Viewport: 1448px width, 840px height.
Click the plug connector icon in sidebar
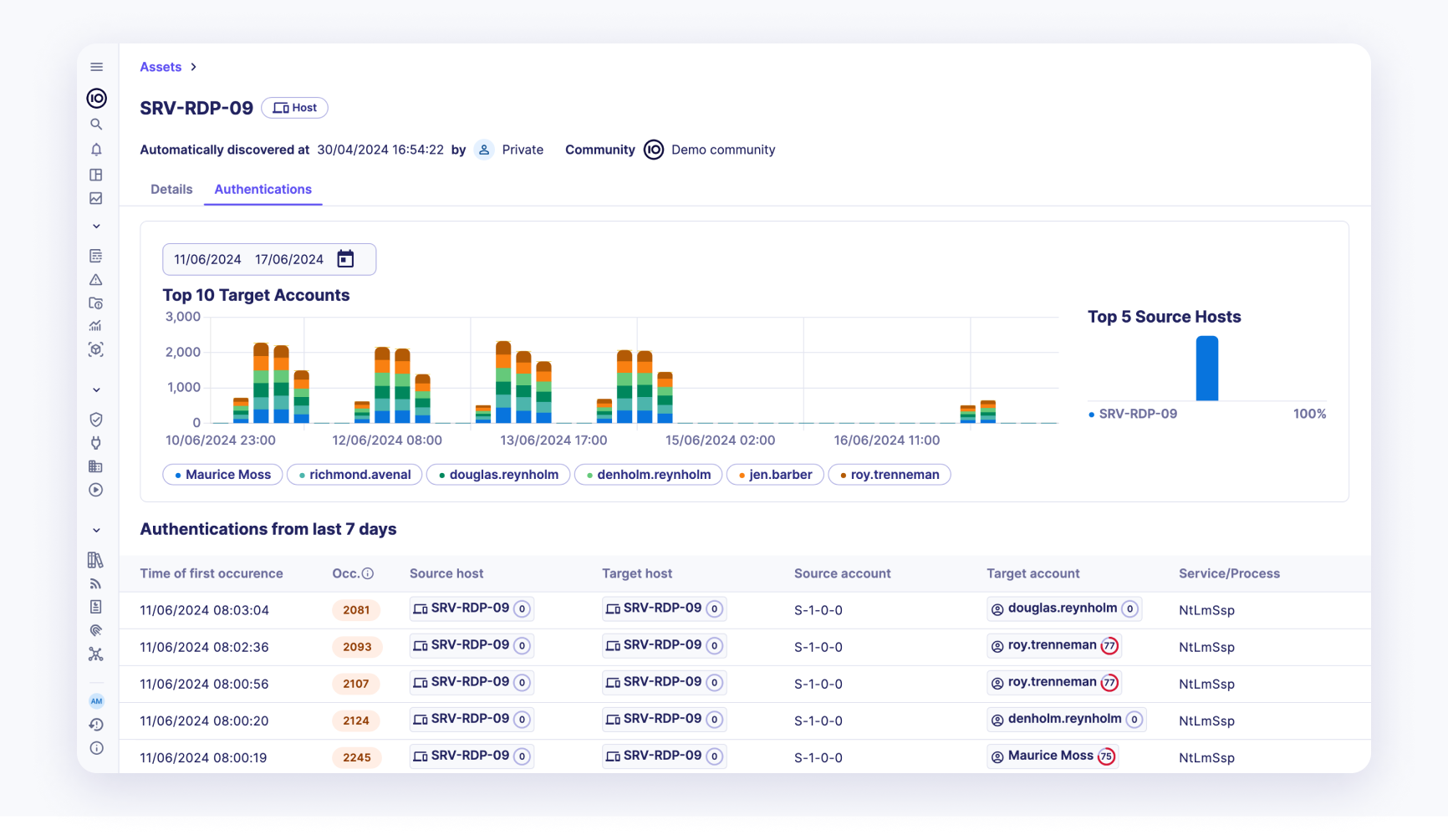click(x=96, y=443)
